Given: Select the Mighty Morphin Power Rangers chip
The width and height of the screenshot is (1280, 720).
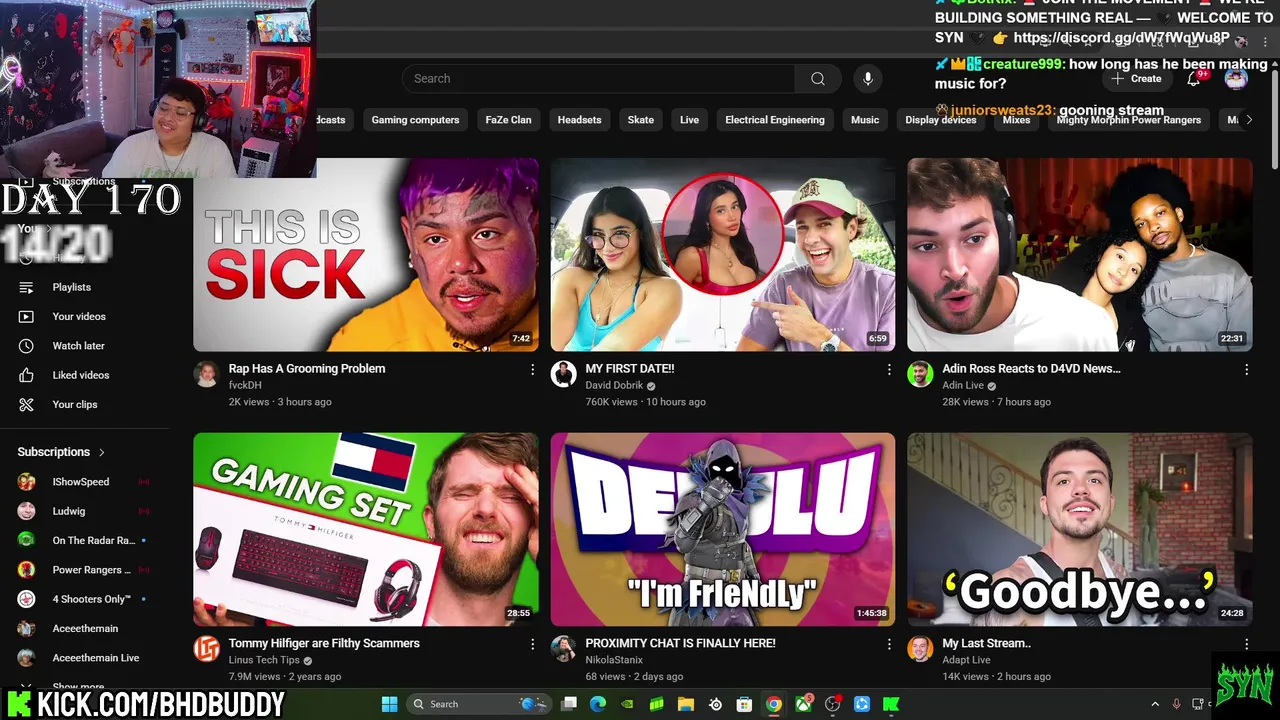Looking at the screenshot, I should 1129,120.
